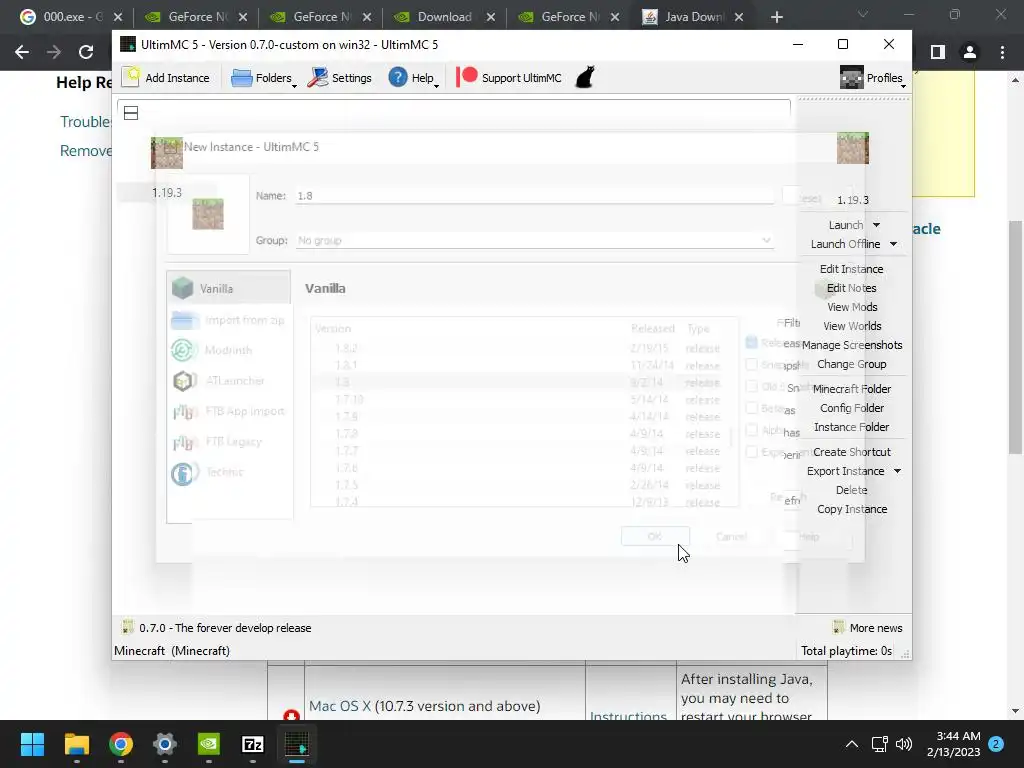Screen dimensions: 1024x768
Task: Open the Folders toolbar button
Action: (263, 78)
